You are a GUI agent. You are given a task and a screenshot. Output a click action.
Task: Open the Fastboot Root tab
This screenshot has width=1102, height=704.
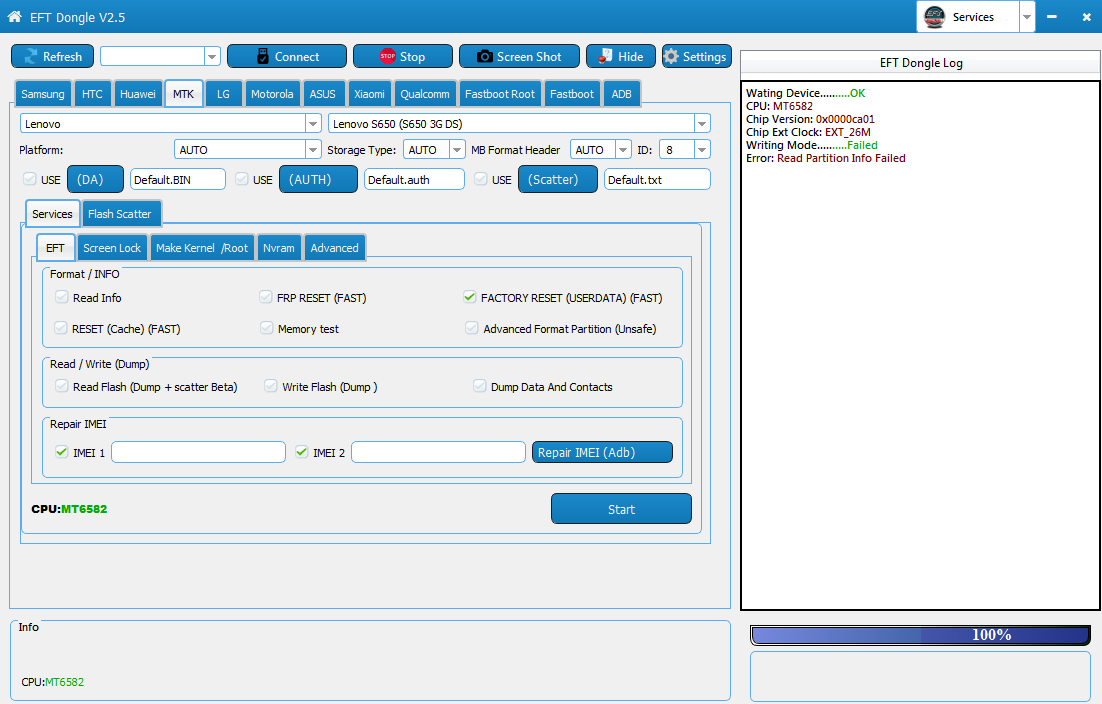click(500, 93)
